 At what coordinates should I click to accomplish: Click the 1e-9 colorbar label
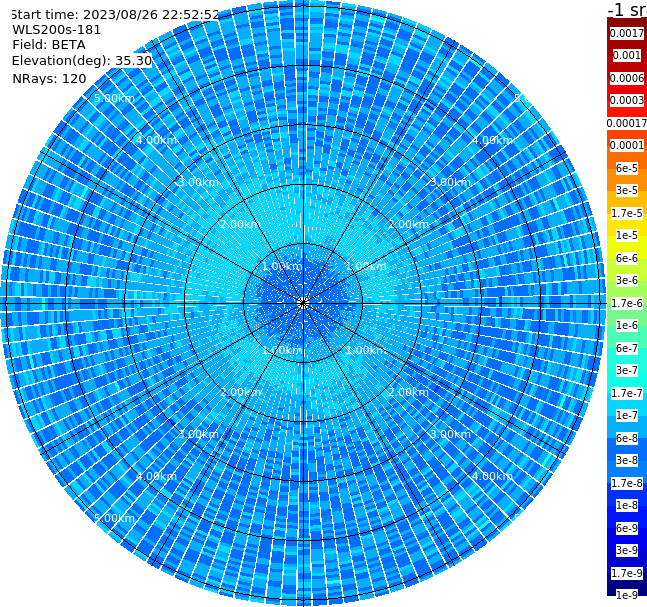(x=627, y=595)
